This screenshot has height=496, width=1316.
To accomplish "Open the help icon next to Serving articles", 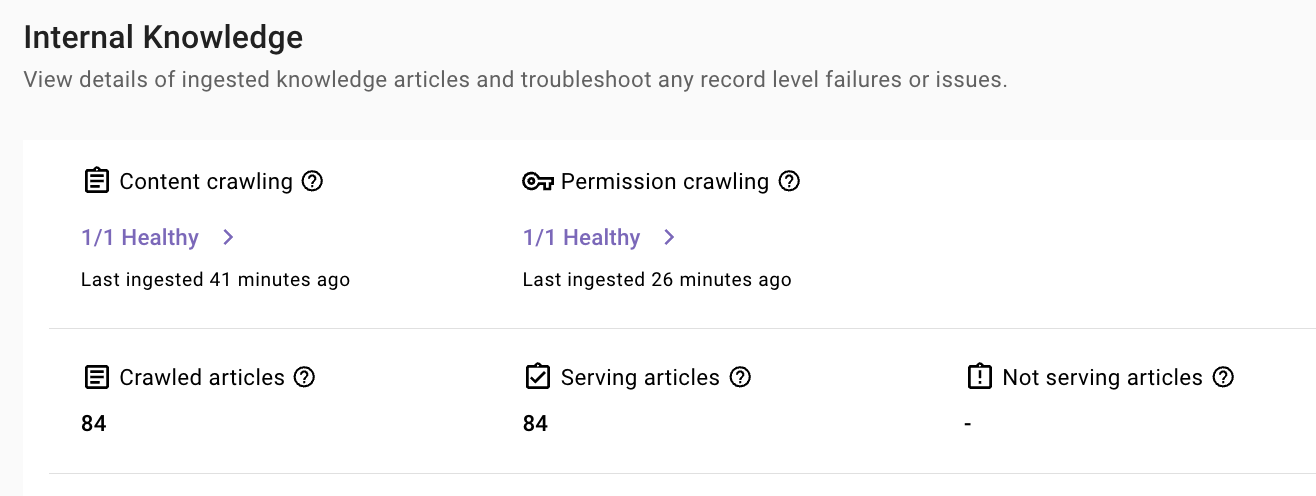I will click(740, 377).
